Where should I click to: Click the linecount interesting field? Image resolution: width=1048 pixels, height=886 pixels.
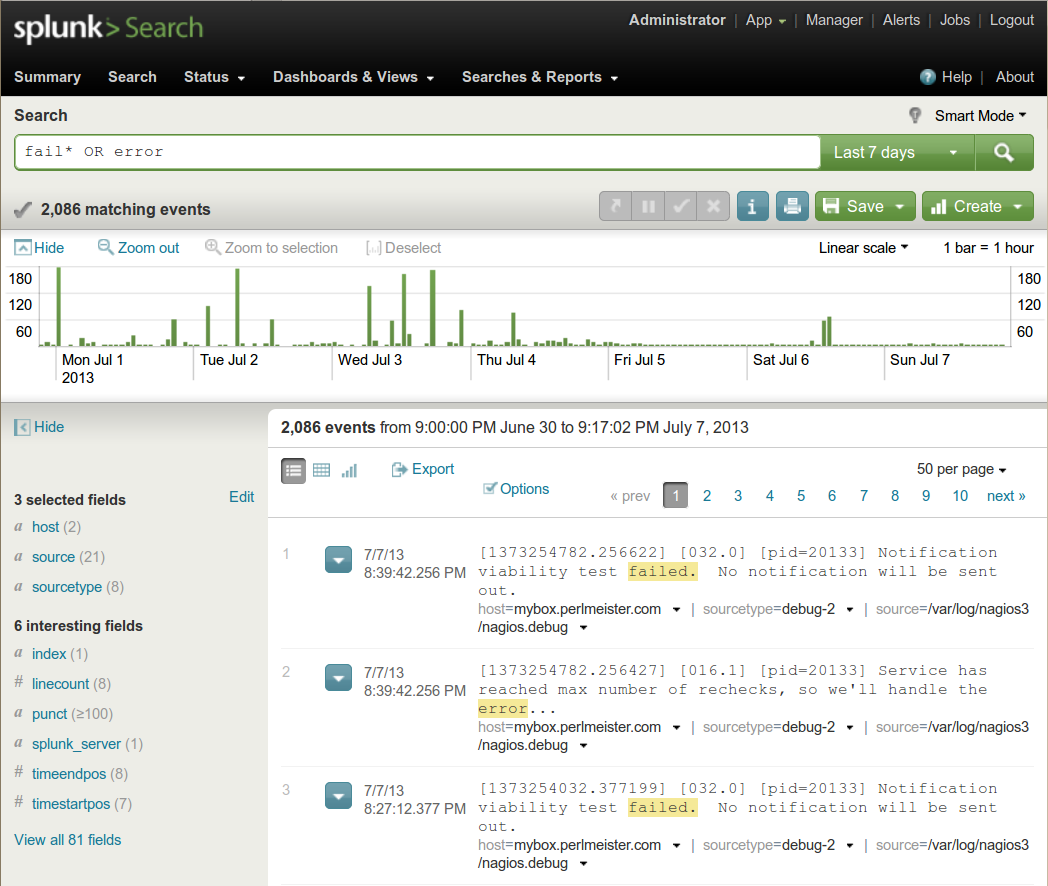(60, 684)
